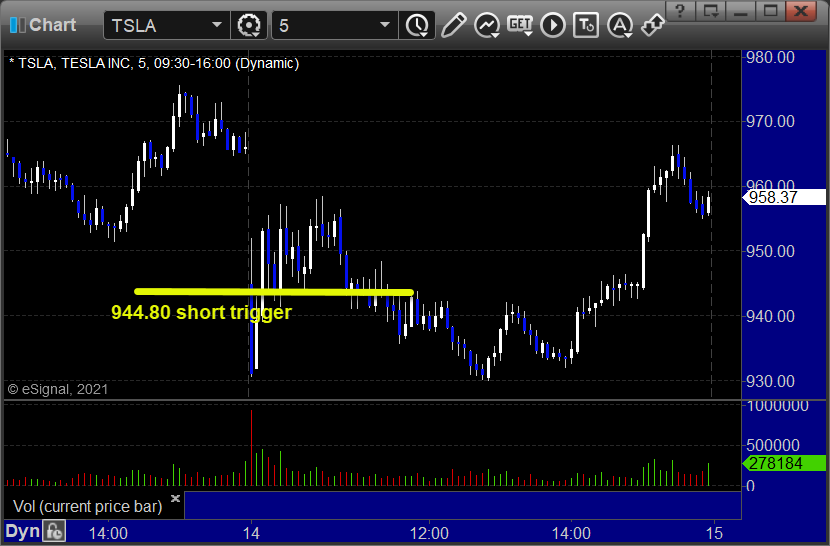Close the Vol study panel X
Image resolution: width=830 pixels, height=546 pixels.
pyautogui.click(x=175, y=498)
